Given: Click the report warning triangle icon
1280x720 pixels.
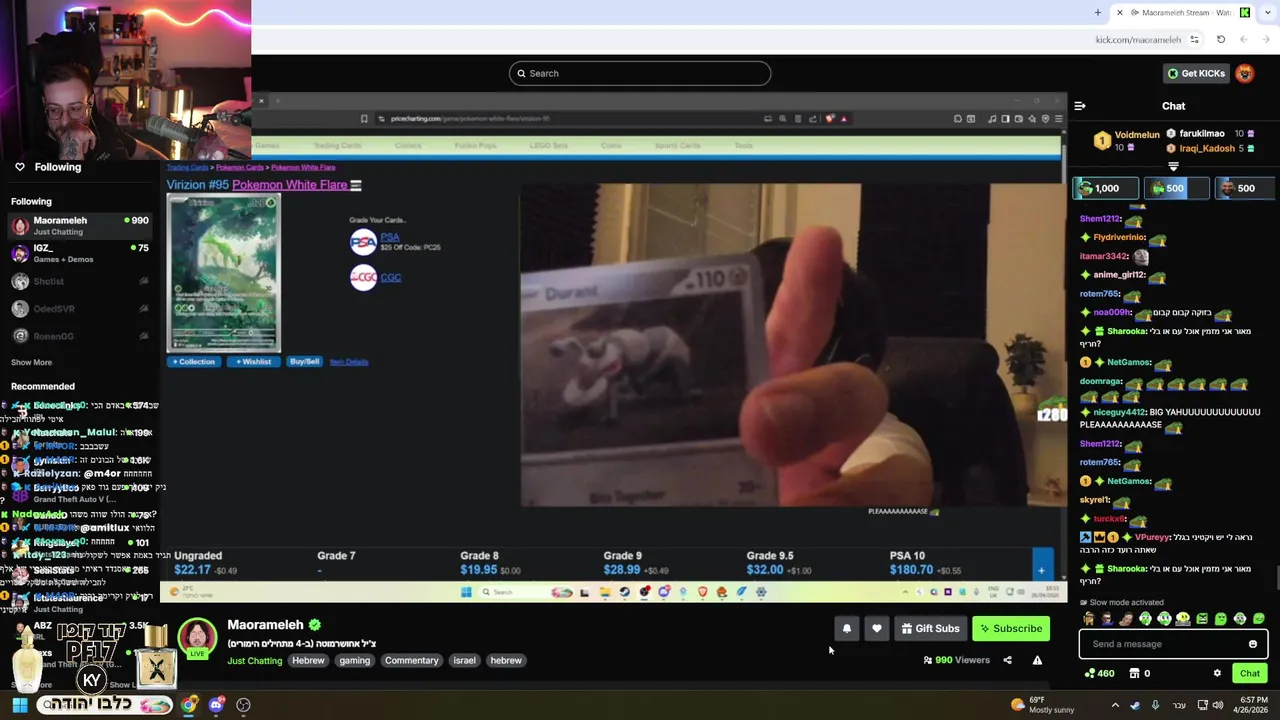Looking at the screenshot, I should coord(1037,660).
